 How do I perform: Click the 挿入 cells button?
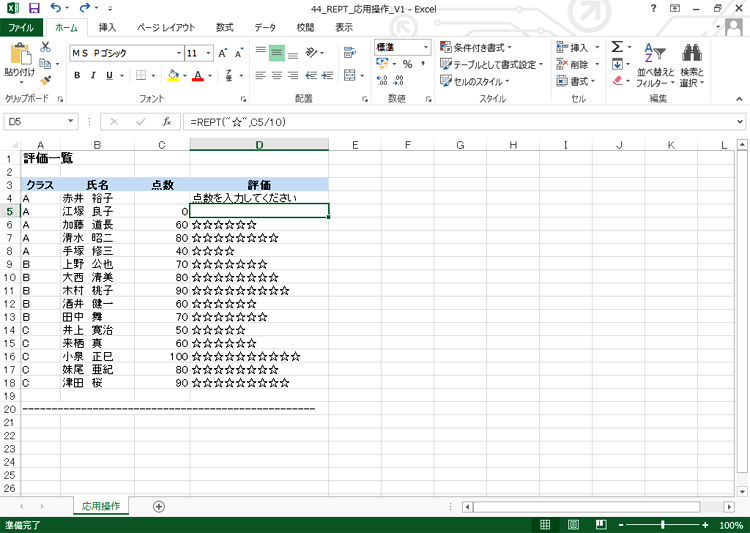pos(578,47)
